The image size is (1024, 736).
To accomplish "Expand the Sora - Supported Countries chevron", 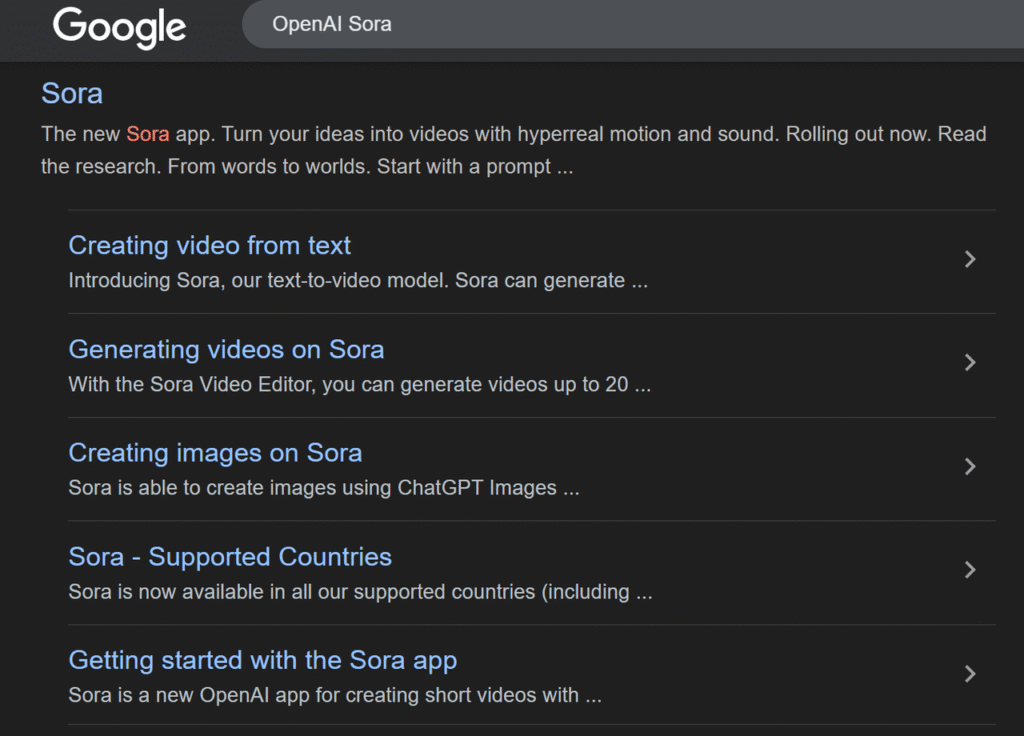I will click(969, 570).
